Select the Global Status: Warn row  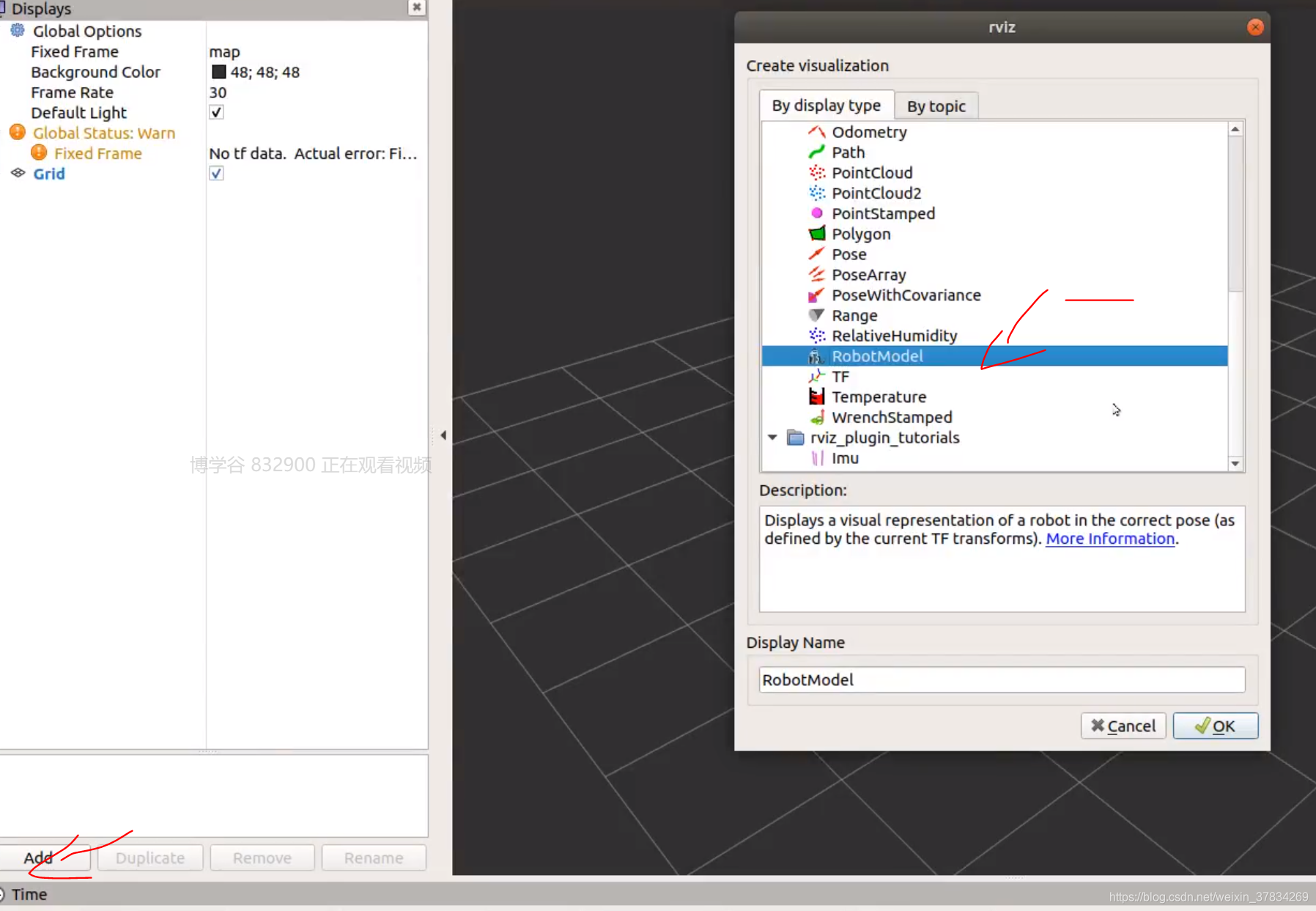point(214,133)
